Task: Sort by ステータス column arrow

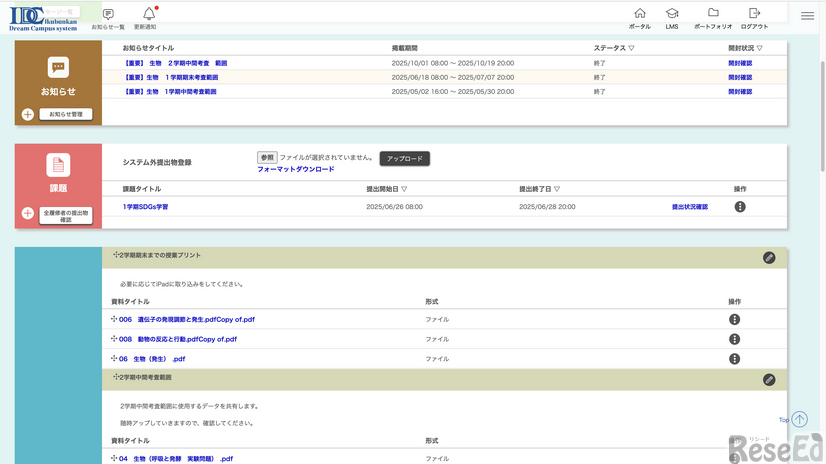Action: coord(631,48)
